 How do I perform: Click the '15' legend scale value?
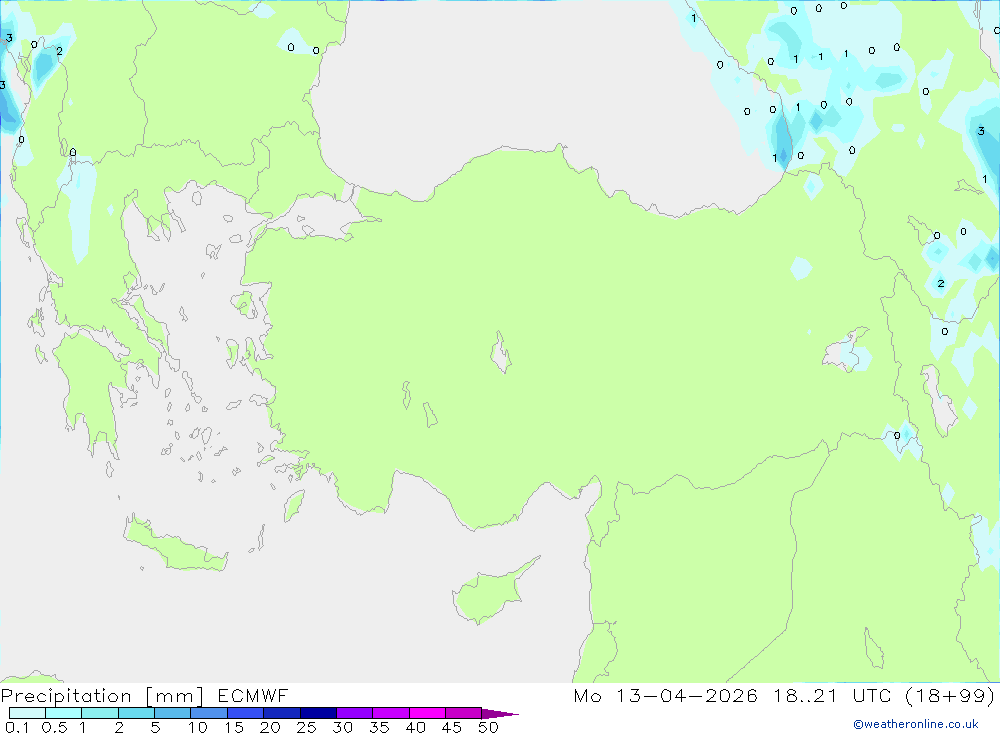(x=233, y=727)
